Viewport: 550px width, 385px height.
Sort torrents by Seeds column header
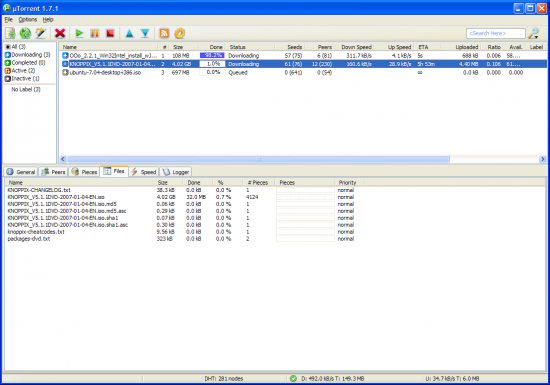point(290,47)
